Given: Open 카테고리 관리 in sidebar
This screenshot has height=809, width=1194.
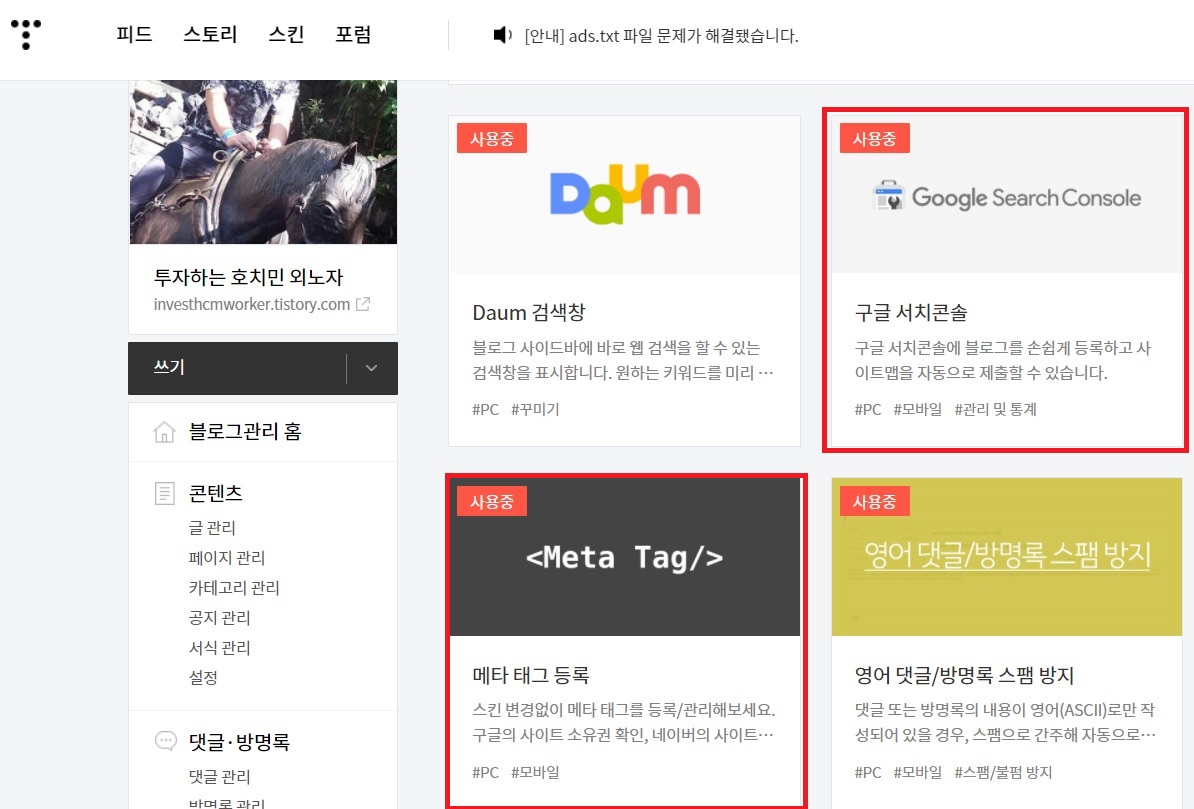Looking at the screenshot, I should (235, 587).
